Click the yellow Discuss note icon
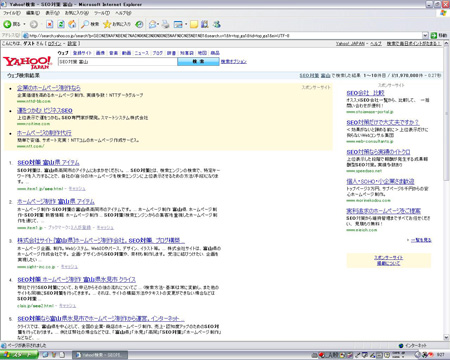Screen dimensions: 450x360 pos(194,24)
